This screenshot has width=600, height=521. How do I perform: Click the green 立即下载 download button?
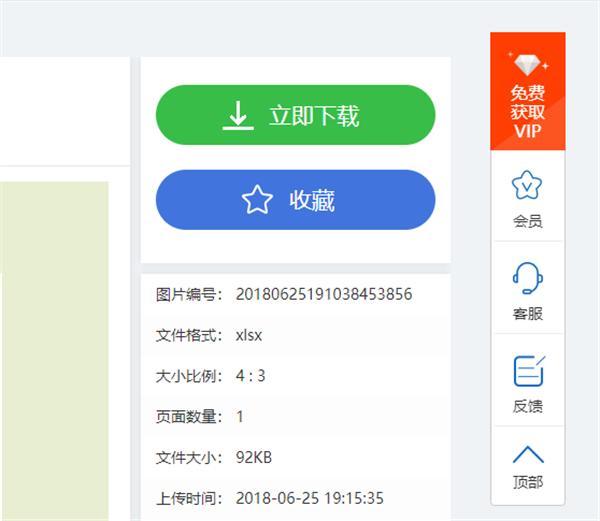click(x=295, y=115)
